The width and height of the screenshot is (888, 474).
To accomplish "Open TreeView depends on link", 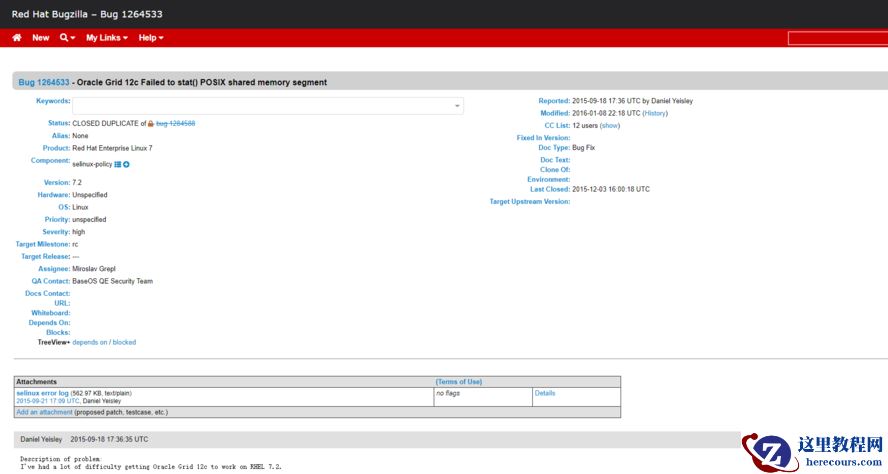I will (89, 342).
